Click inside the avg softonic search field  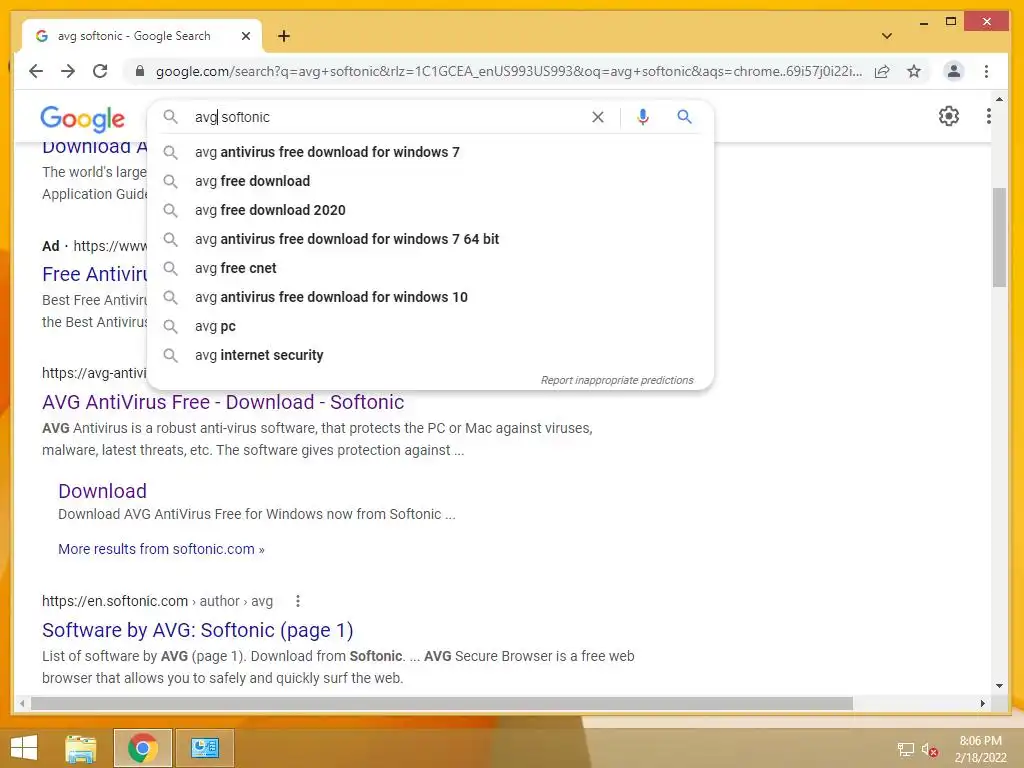tap(385, 117)
